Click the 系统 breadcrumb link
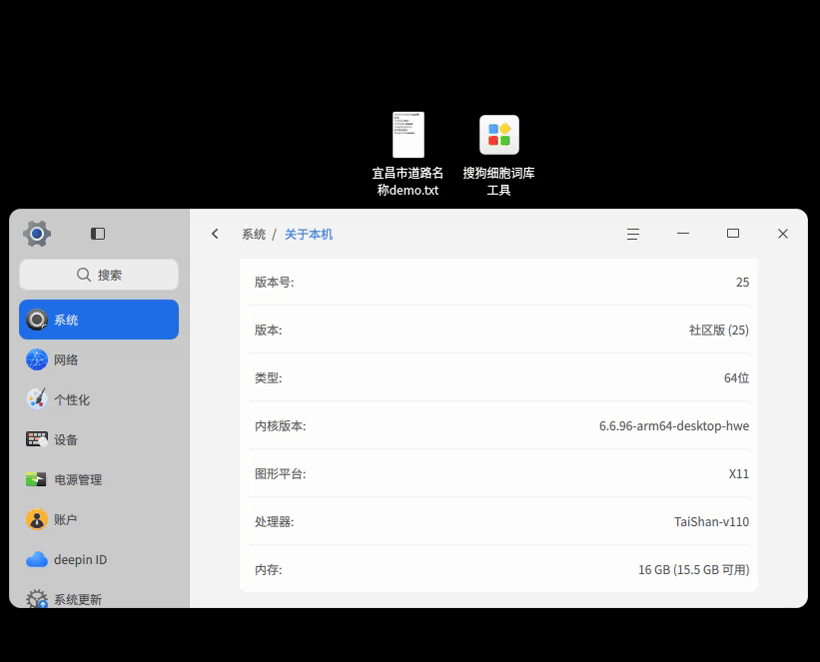820x662 pixels. point(254,234)
